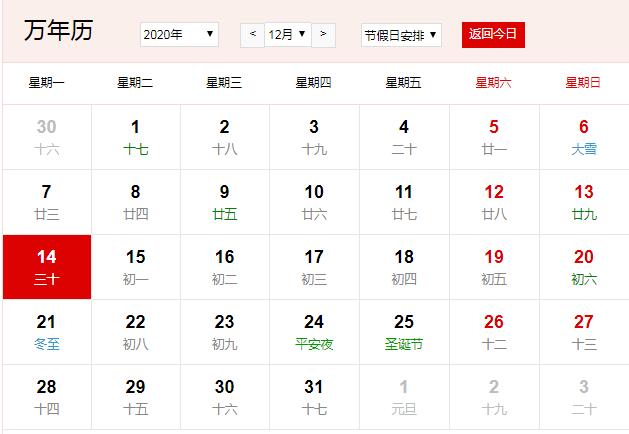Screen dimensions: 629x434
Task: Select December 7 (廿三)
Action: click(47, 202)
